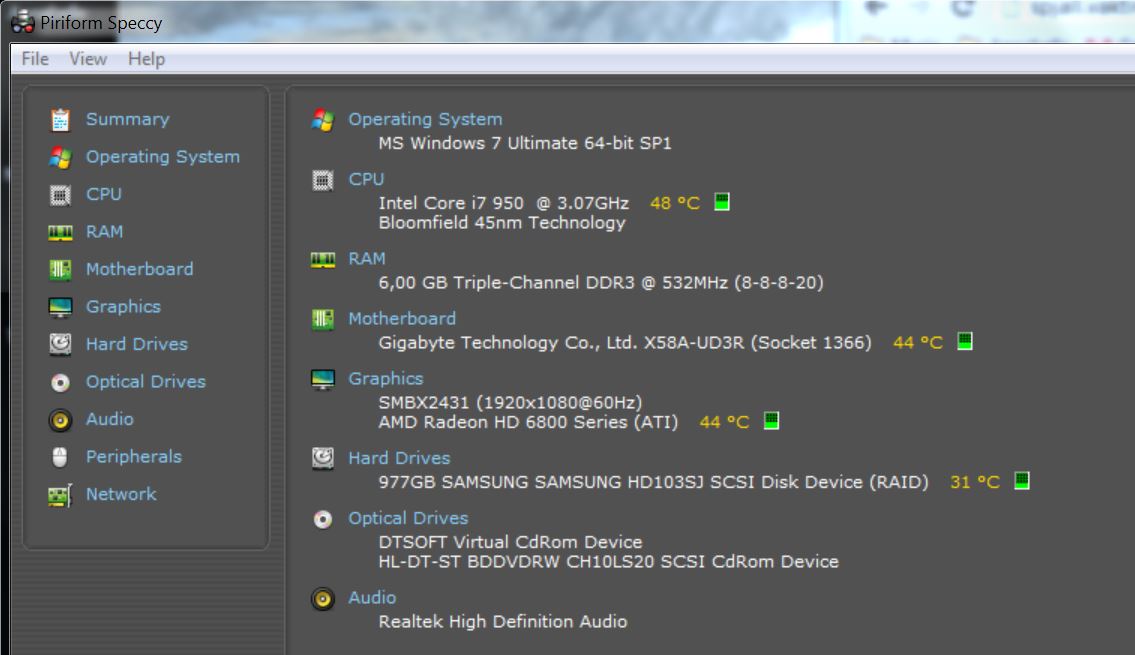Click the Motherboard icon in sidebar
The height and width of the screenshot is (655, 1135).
pyautogui.click(x=60, y=270)
